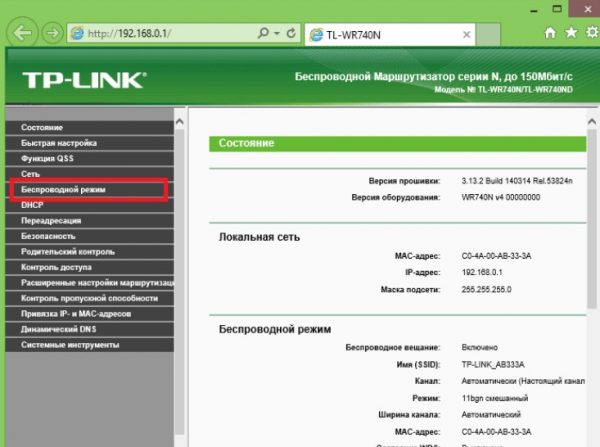This screenshot has width=600, height=447.
Task: Open Системные инструменты menu
Action: point(90,345)
